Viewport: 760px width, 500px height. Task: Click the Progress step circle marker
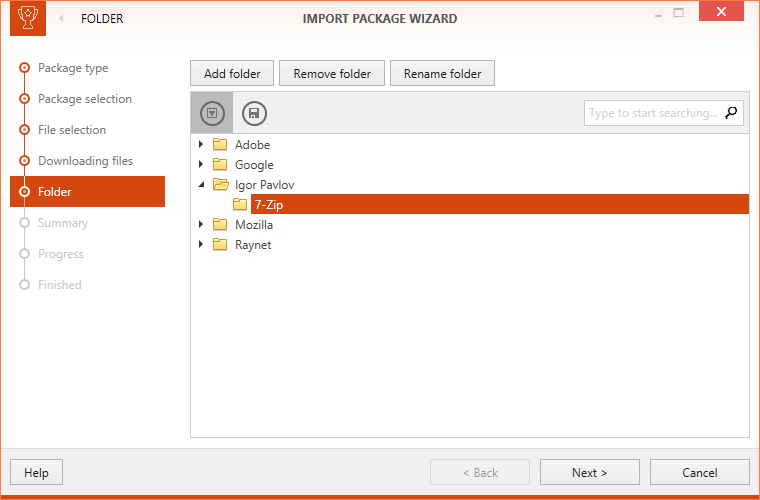click(x=24, y=254)
